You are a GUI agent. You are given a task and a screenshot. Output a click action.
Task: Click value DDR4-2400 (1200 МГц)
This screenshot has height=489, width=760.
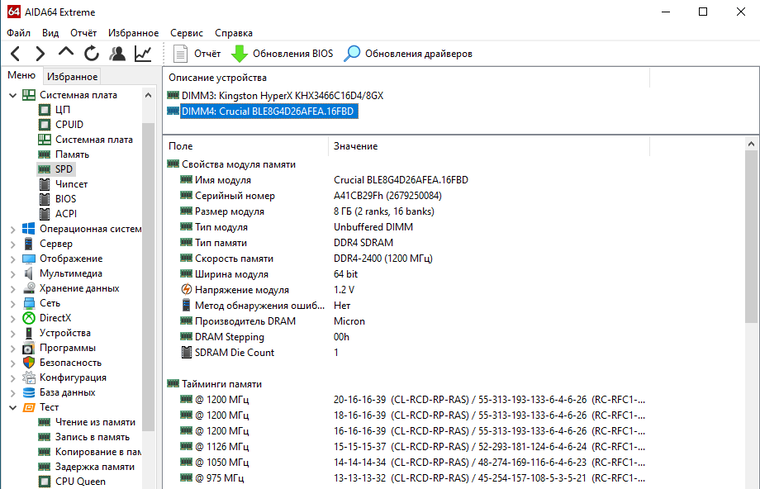pos(383,258)
